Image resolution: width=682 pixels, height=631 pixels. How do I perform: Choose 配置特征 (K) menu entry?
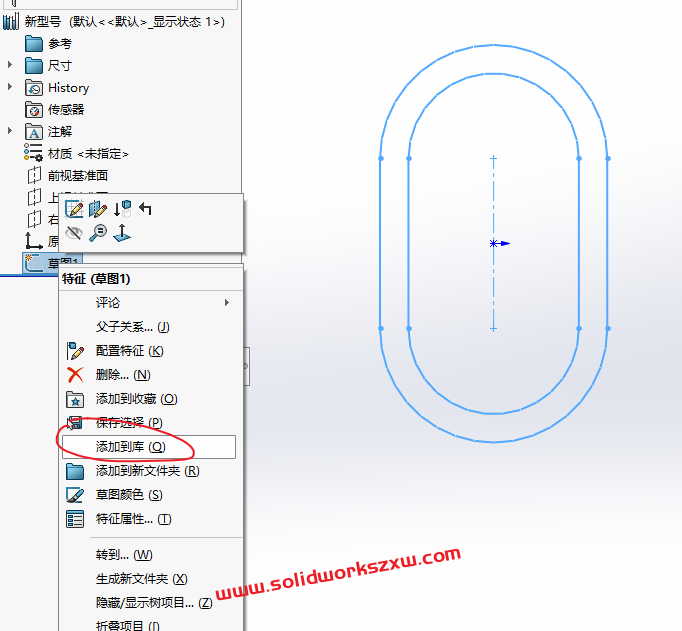pyautogui.click(x=149, y=351)
